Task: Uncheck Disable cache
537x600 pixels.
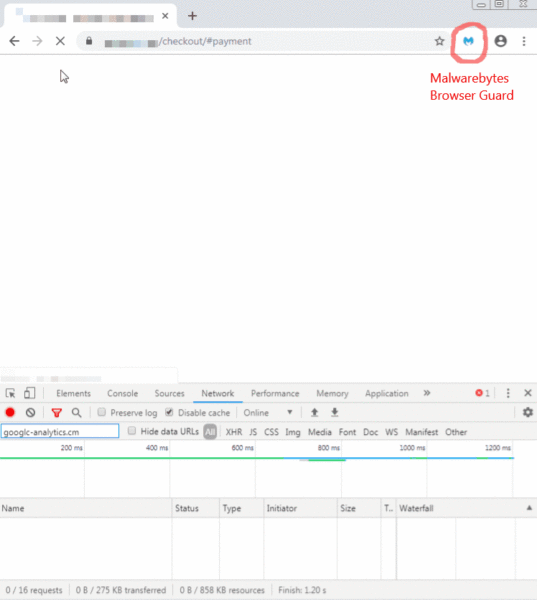Action: click(x=169, y=412)
